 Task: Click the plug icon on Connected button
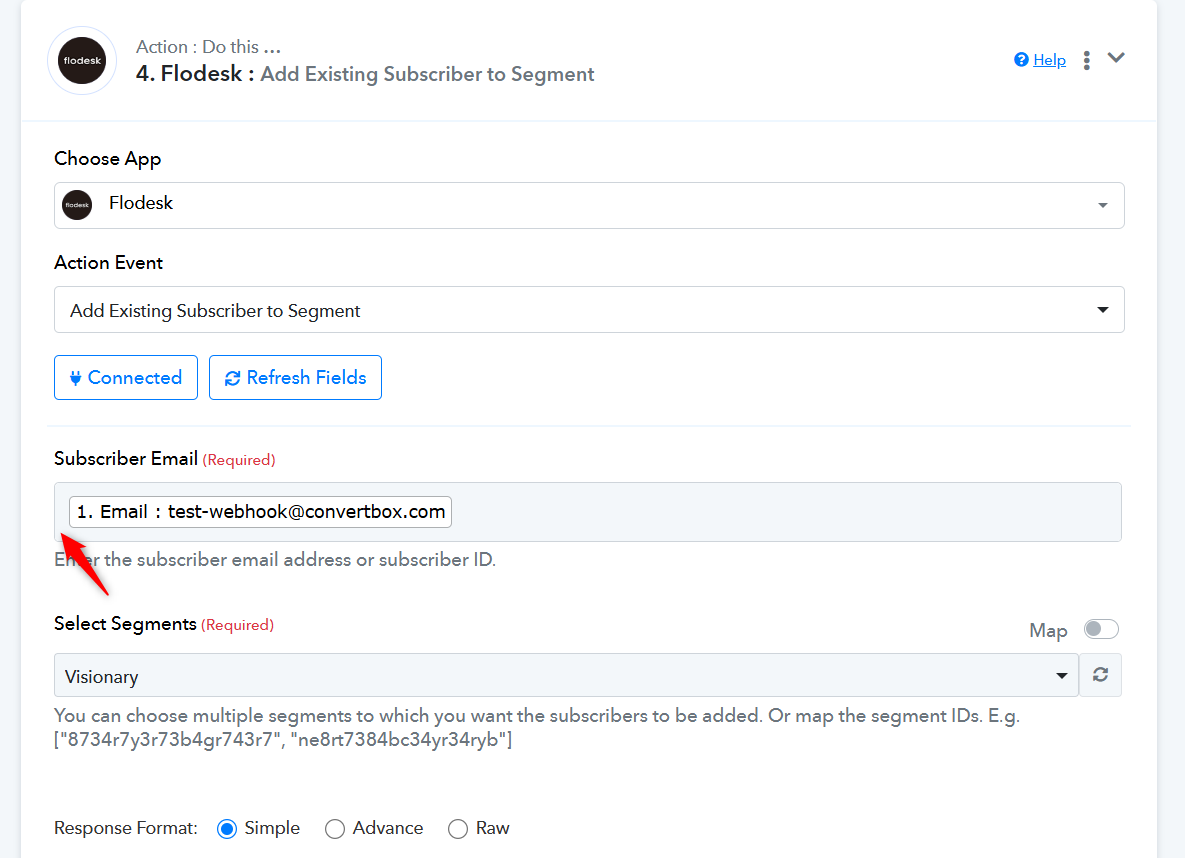point(75,378)
